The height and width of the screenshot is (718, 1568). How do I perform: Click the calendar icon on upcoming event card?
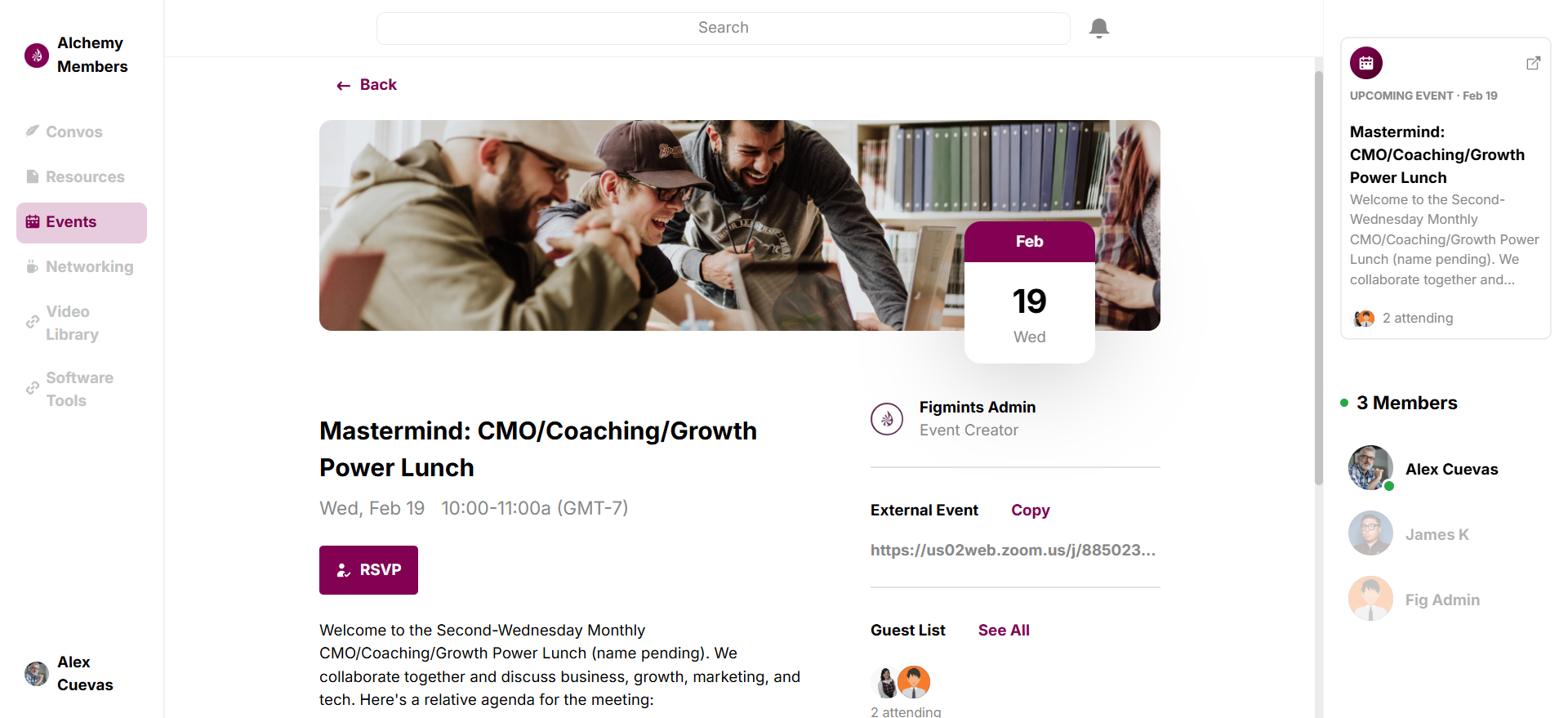pos(1365,63)
